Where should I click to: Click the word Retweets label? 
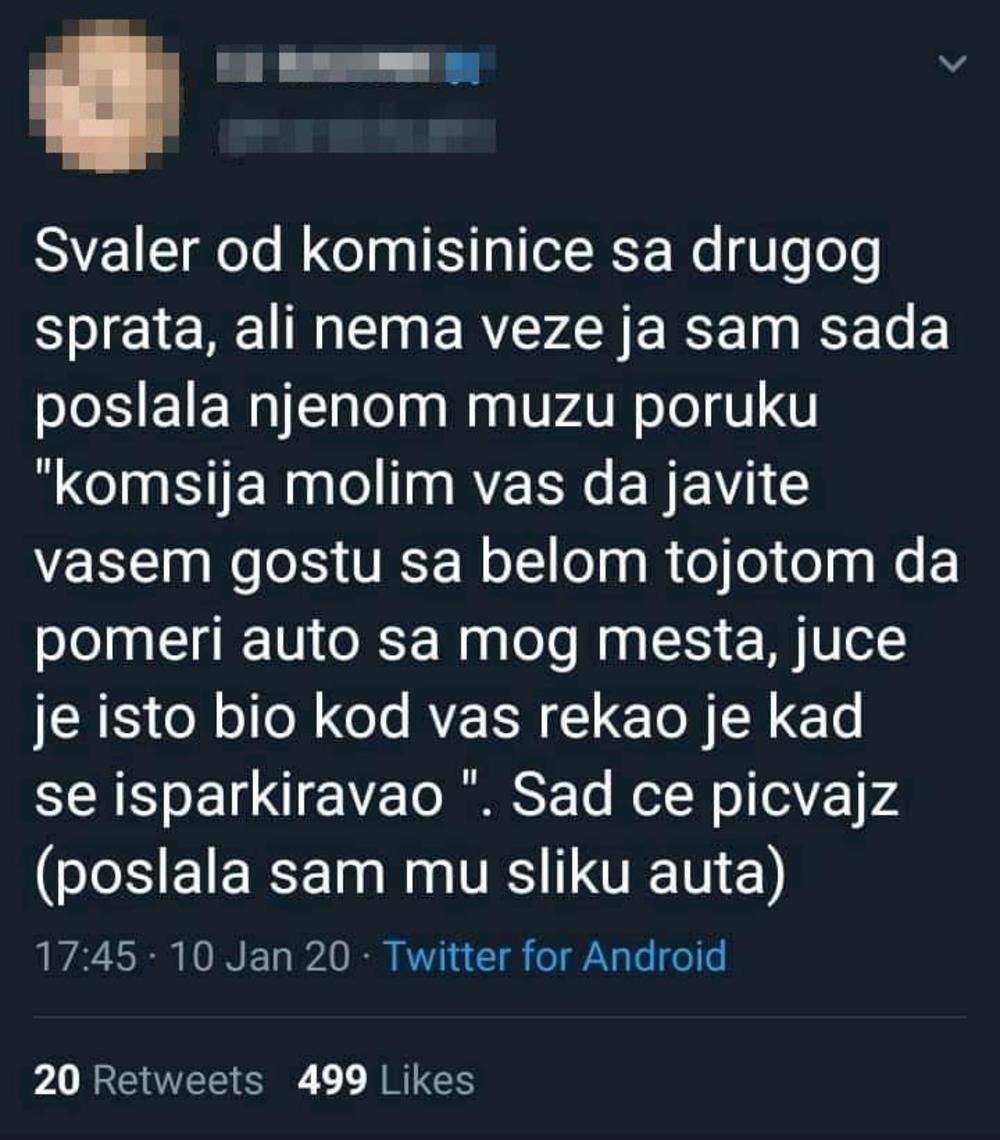coord(178,1080)
